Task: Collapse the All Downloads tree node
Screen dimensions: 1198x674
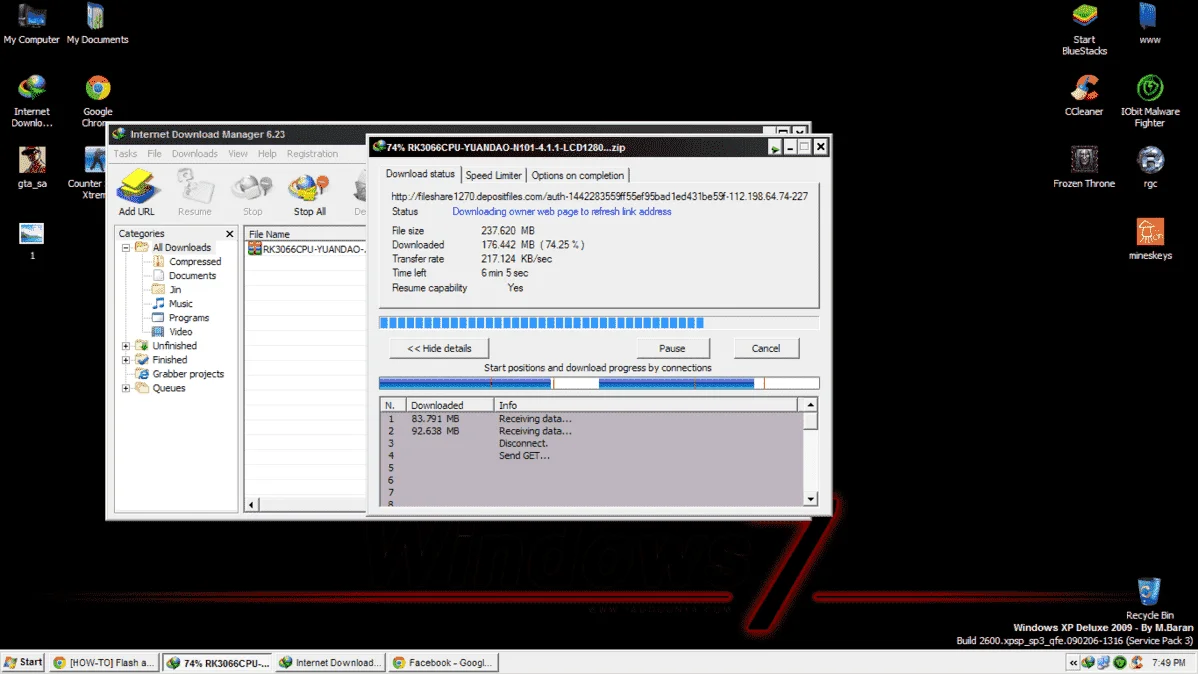Action: click(x=126, y=248)
